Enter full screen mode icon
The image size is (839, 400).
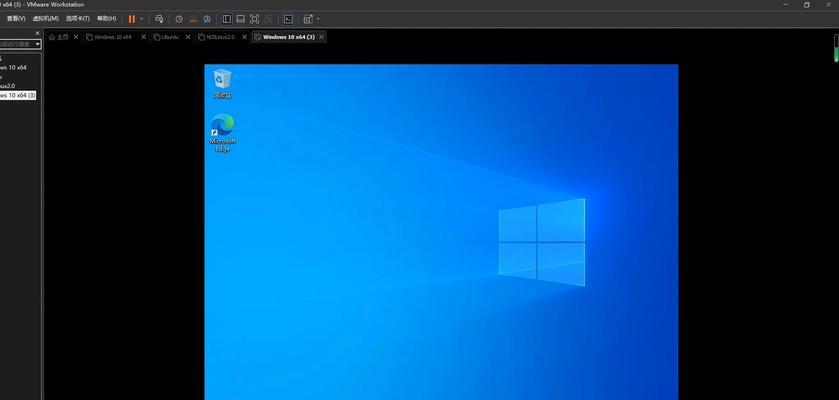pyautogui.click(x=255, y=19)
